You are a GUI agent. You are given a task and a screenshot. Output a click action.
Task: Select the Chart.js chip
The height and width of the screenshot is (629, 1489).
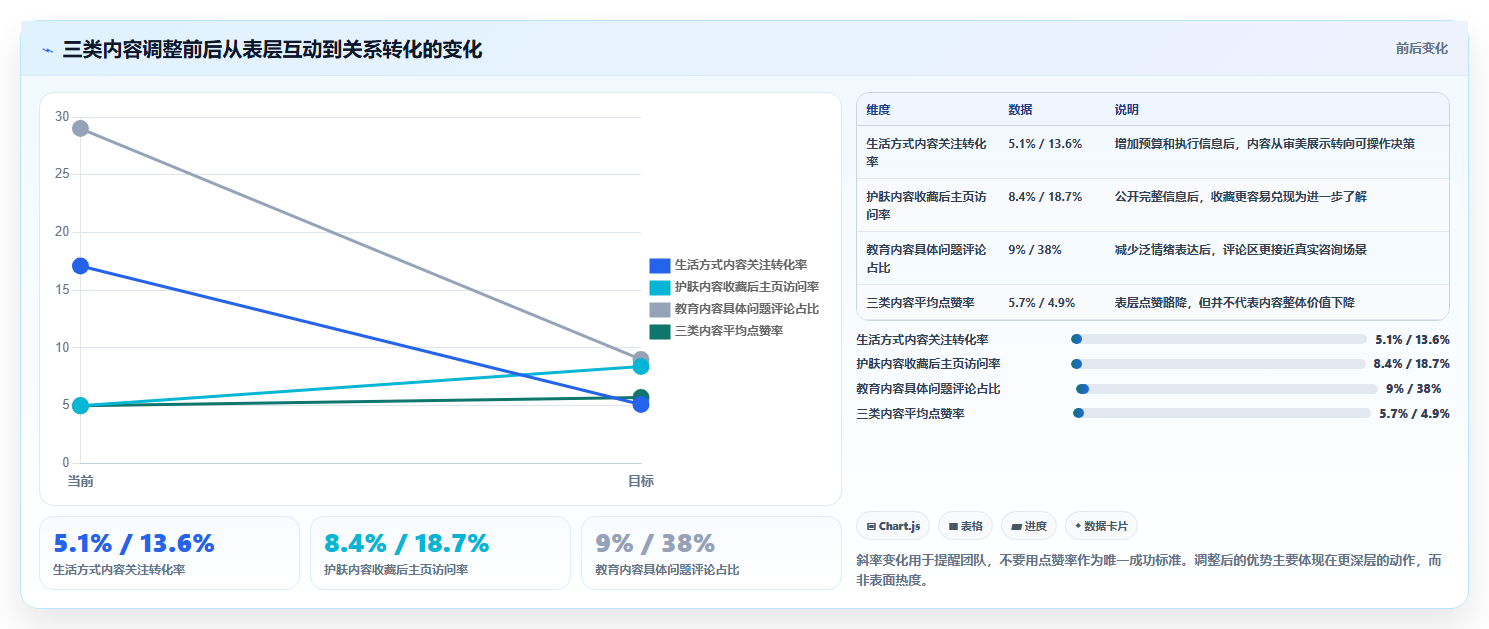(893, 526)
